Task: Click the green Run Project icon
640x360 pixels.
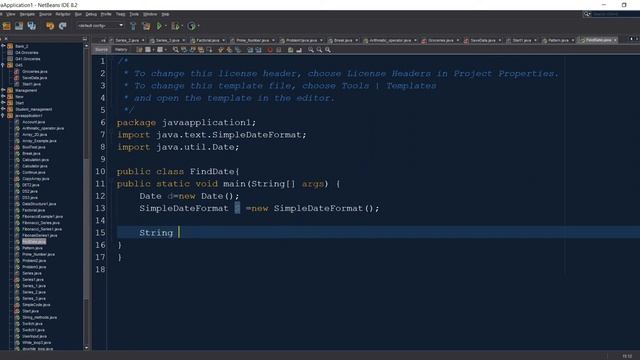Action: [x=159, y=26]
